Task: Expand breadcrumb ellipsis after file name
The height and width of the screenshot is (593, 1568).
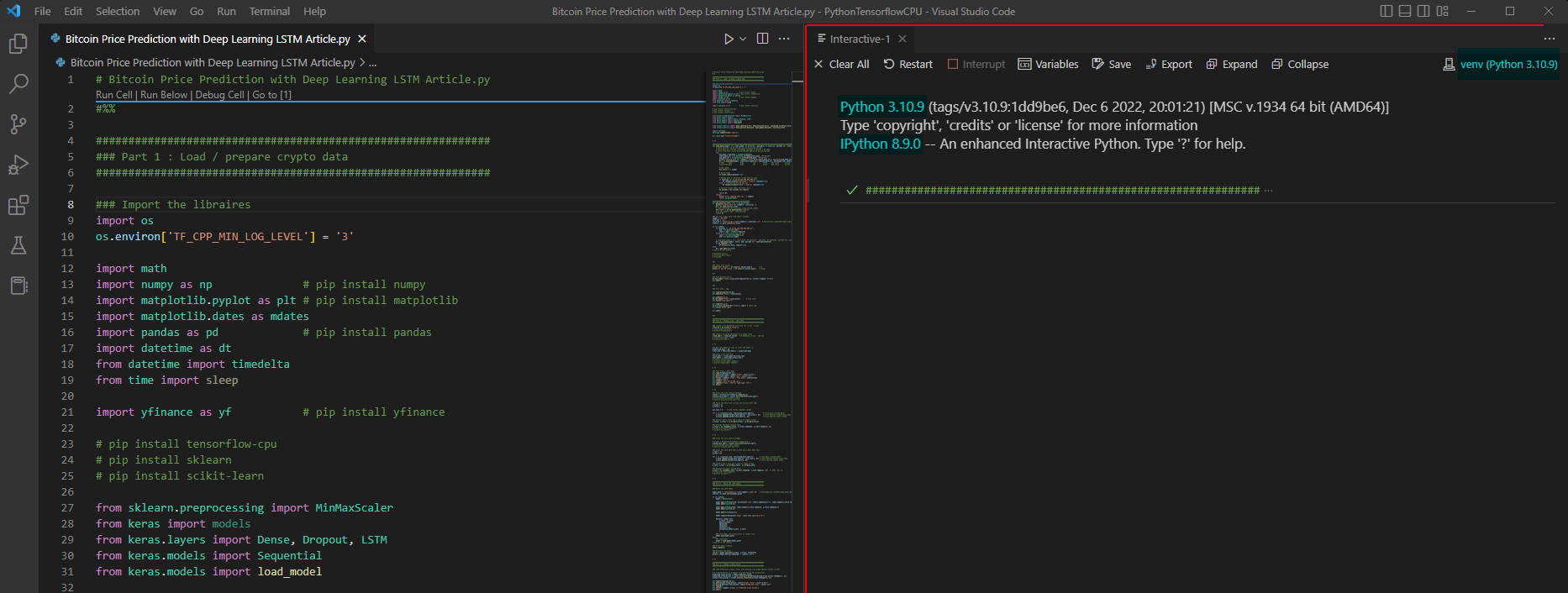Action: tap(373, 63)
